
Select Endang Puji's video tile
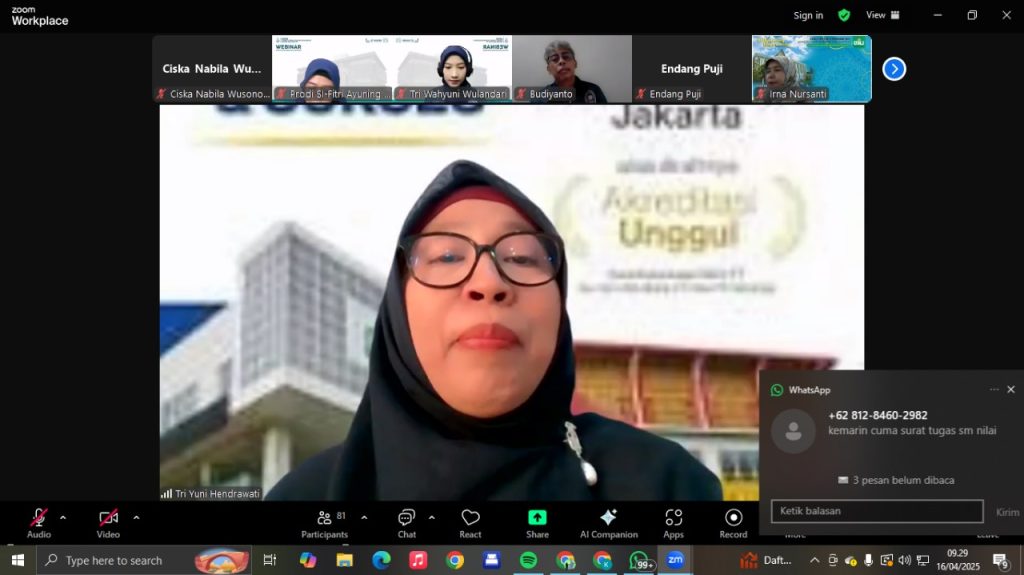[x=692, y=69]
